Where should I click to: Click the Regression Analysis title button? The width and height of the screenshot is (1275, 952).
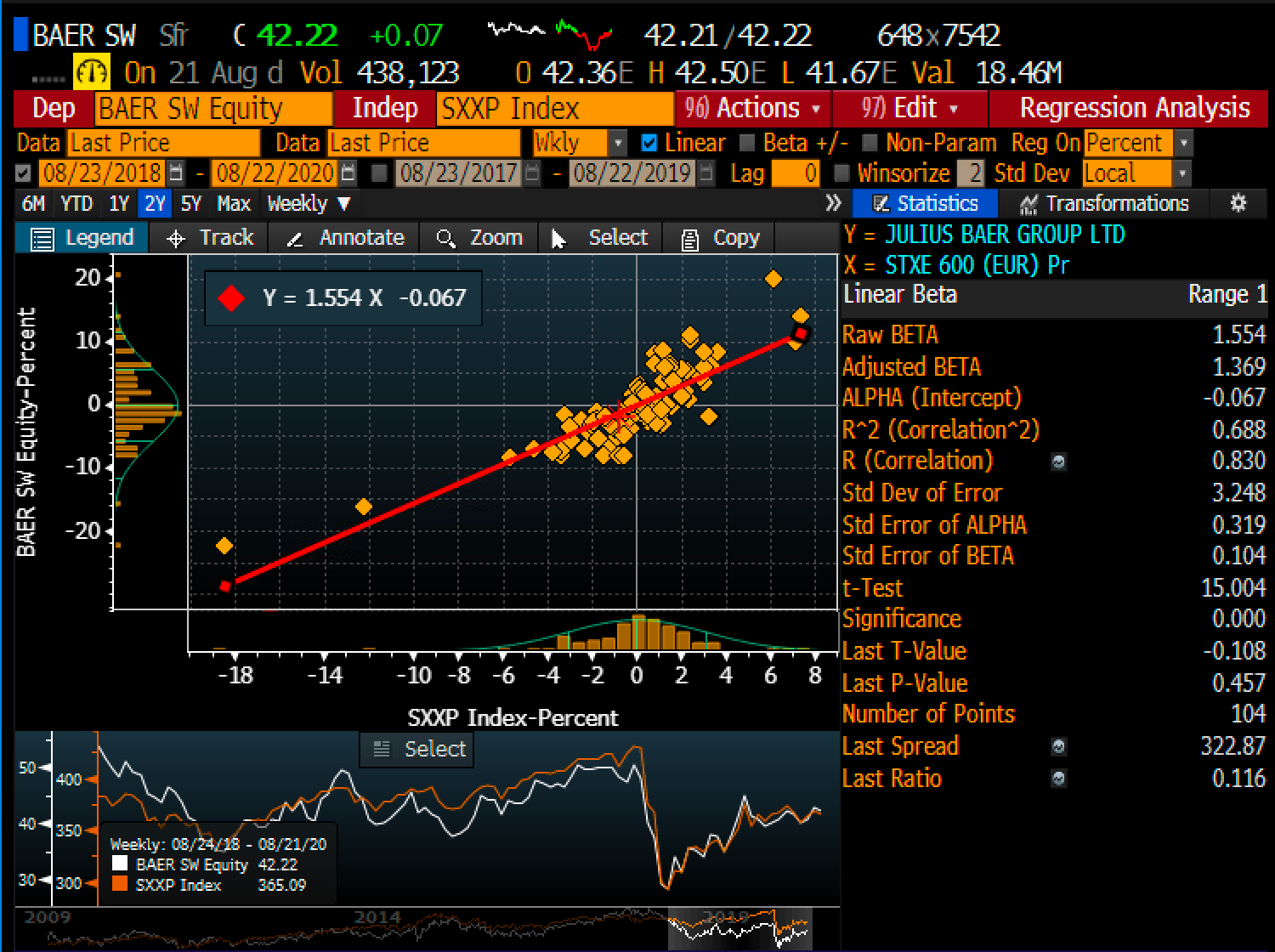1134,109
